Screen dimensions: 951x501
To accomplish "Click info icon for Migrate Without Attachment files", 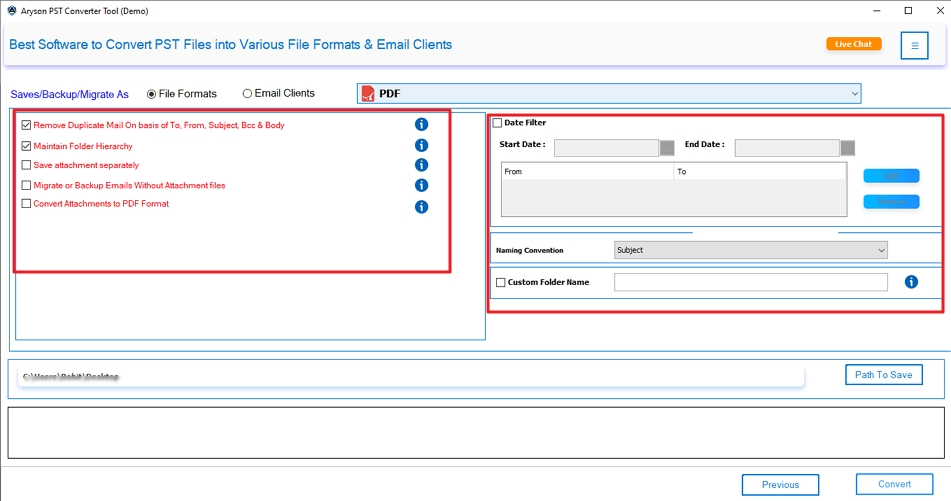I will coord(422,185).
